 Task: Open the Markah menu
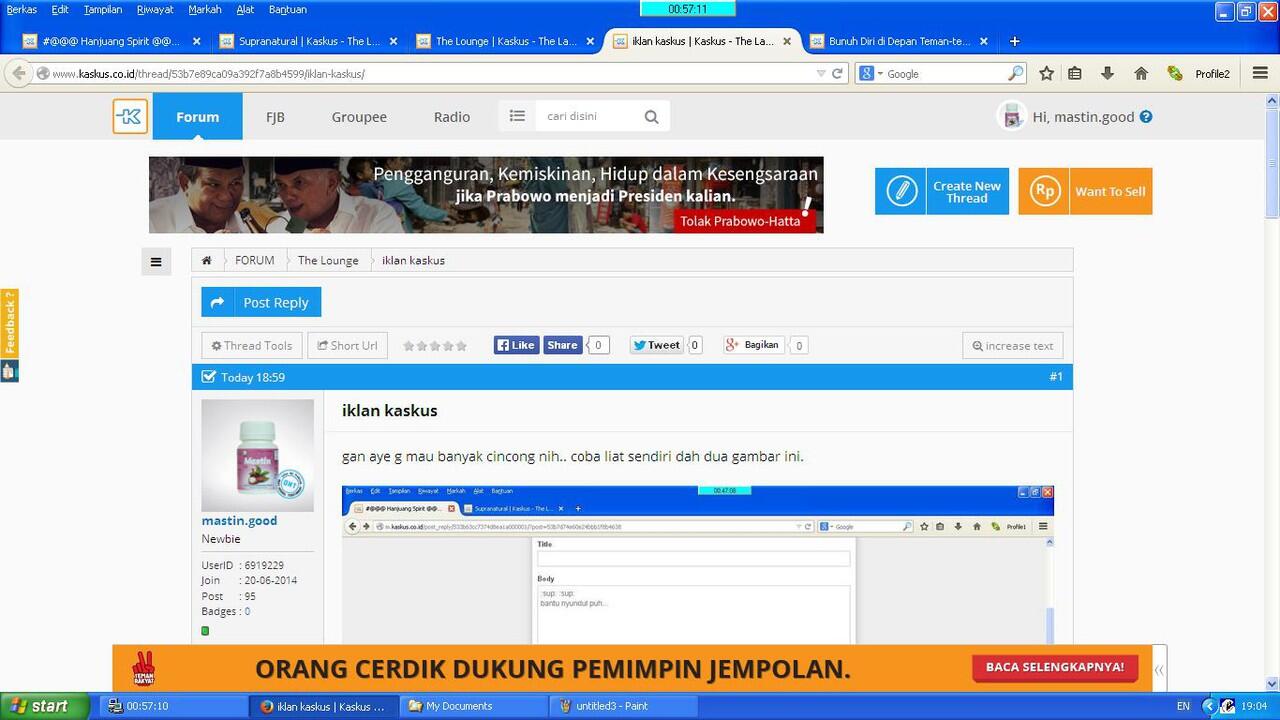click(205, 9)
